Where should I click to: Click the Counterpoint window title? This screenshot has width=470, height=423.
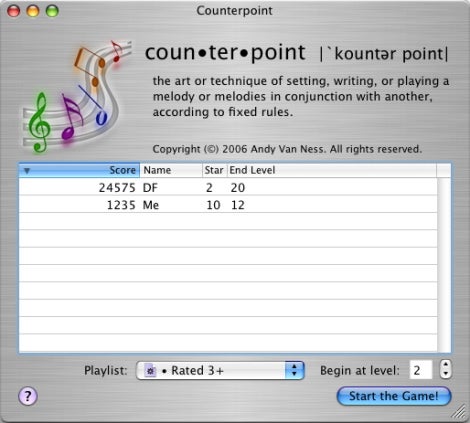click(x=234, y=10)
